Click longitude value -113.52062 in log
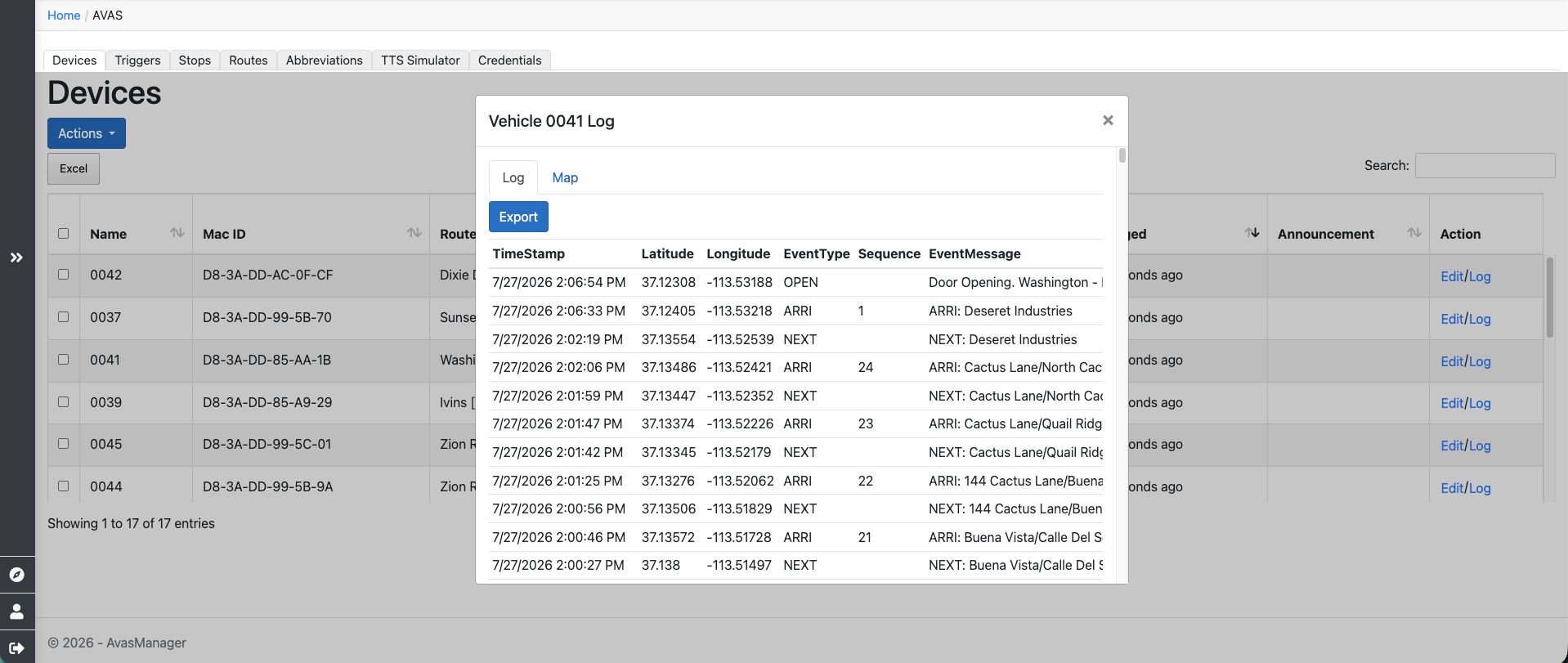Viewport: 1568px width, 663px height. coord(740,481)
